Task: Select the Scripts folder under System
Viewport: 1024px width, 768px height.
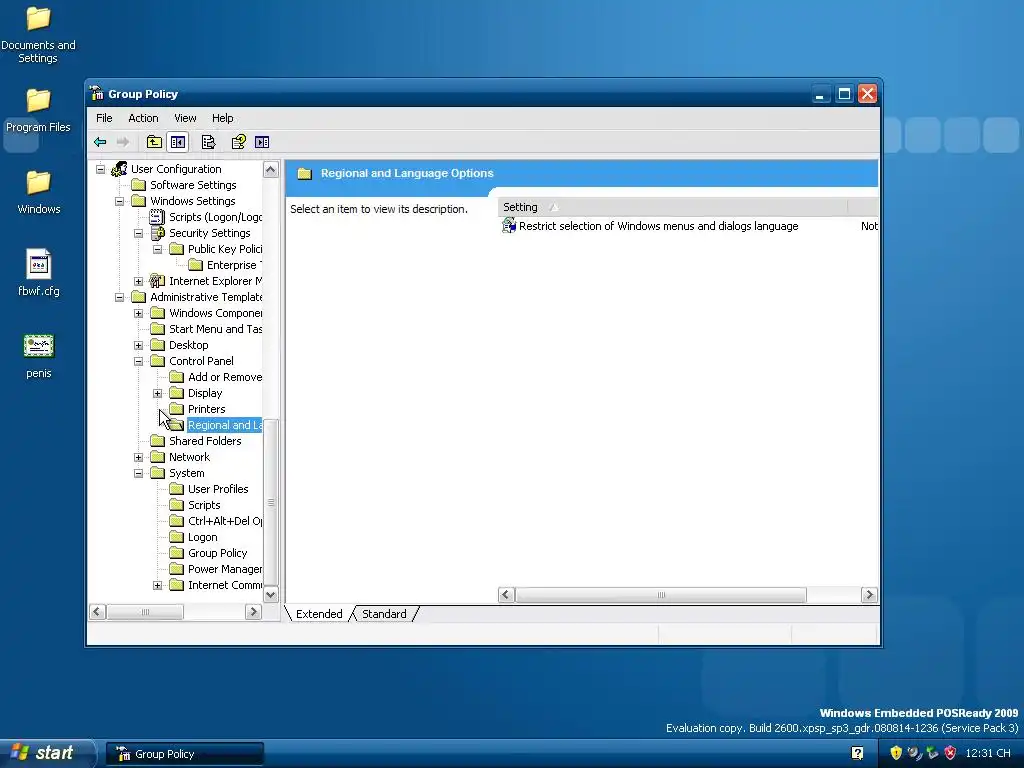Action: [204, 505]
